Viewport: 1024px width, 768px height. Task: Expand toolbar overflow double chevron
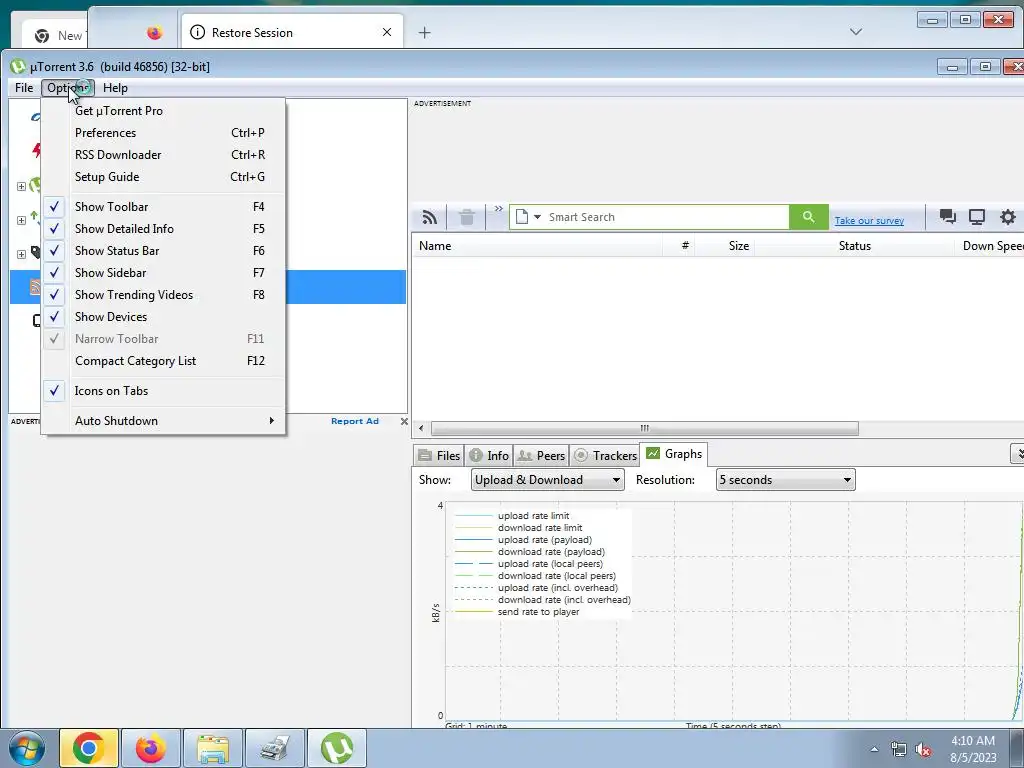point(498,209)
